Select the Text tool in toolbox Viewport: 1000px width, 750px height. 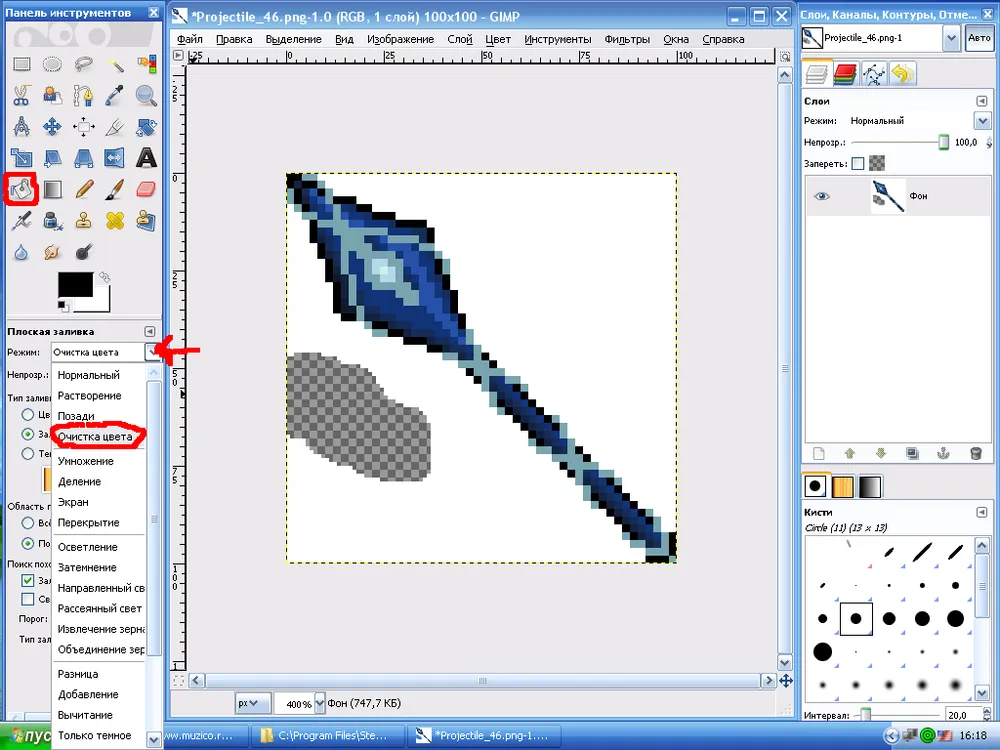pyautogui.click(x=146, y=158)
